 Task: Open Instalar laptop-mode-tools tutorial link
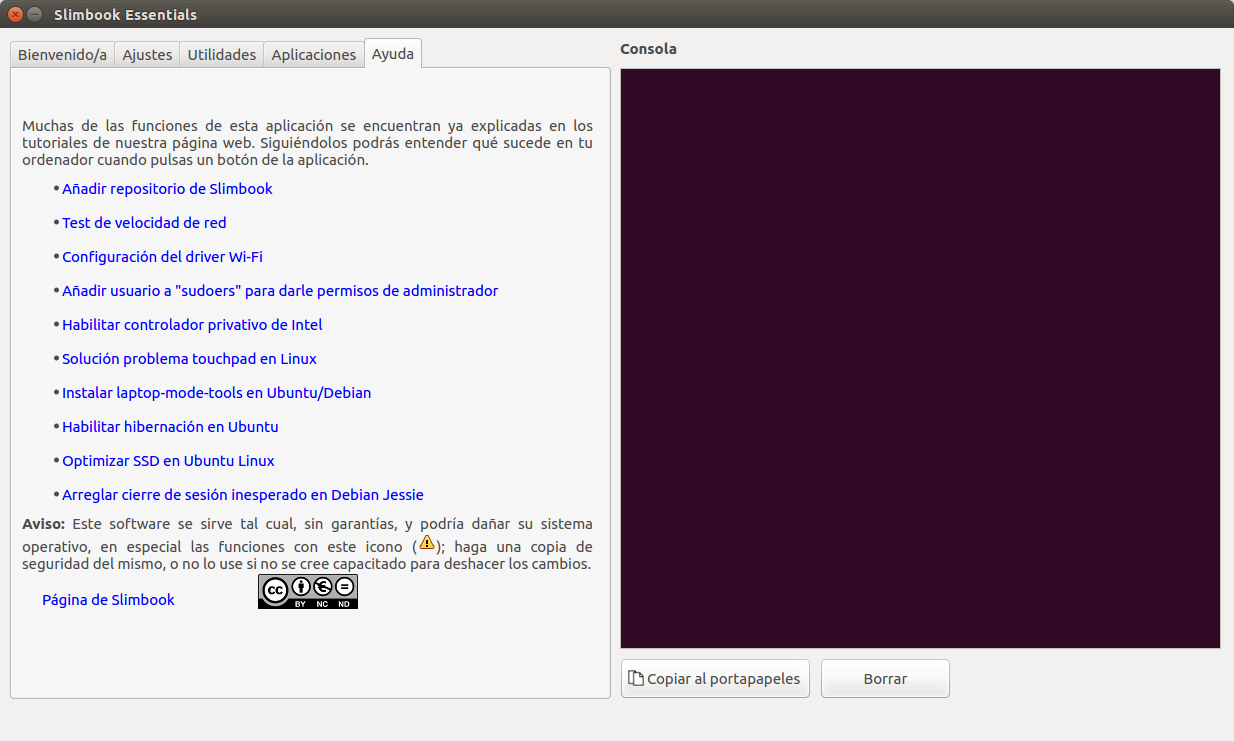click(x=216, y=393)
